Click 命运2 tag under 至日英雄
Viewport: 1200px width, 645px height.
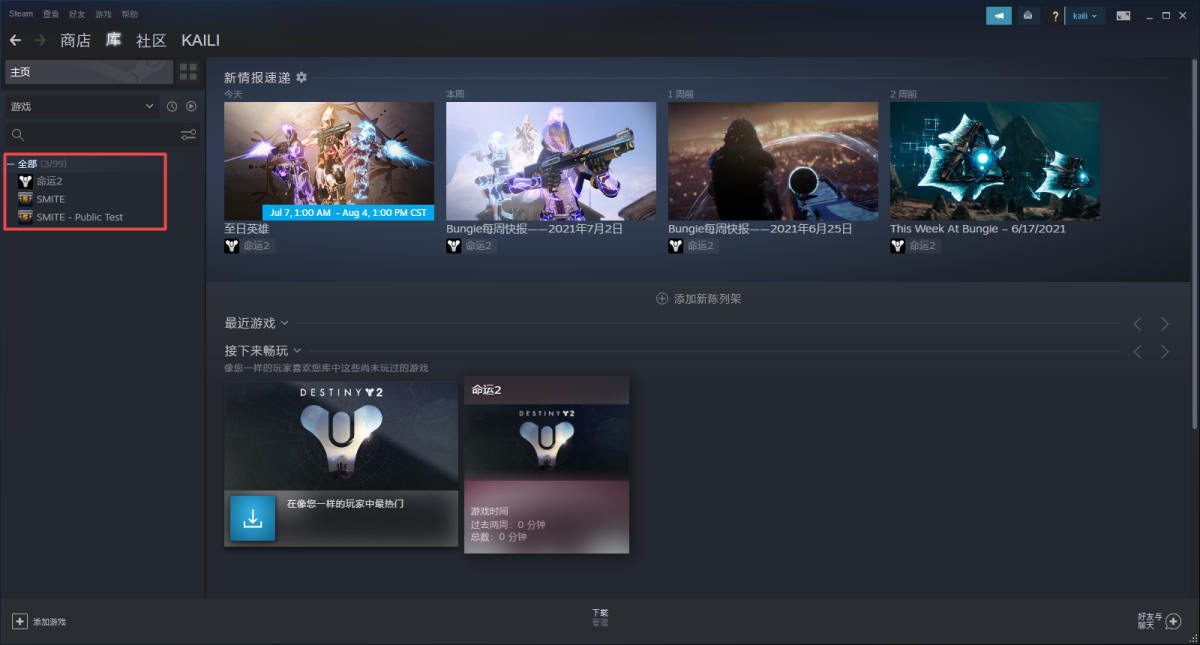[x=257, y=246]
